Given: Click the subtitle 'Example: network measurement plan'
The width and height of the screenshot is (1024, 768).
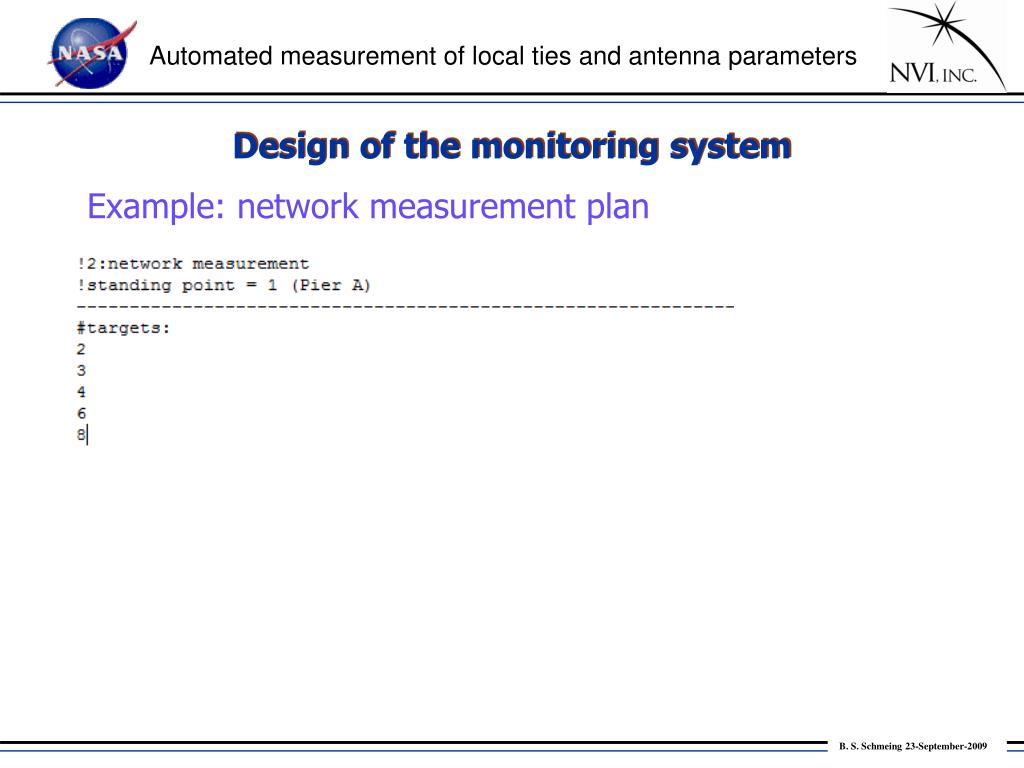Looking at the screenshot, I should coord(368,206).
